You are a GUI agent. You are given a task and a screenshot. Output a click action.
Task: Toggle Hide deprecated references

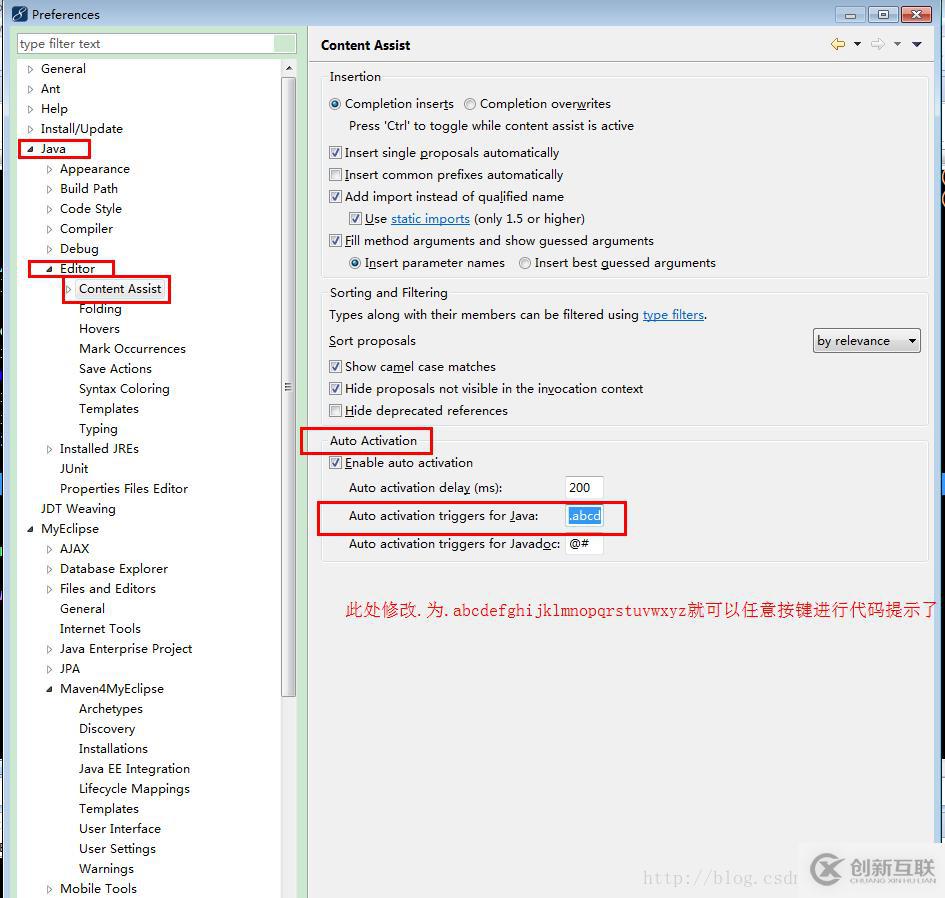[x=336, y=410]
